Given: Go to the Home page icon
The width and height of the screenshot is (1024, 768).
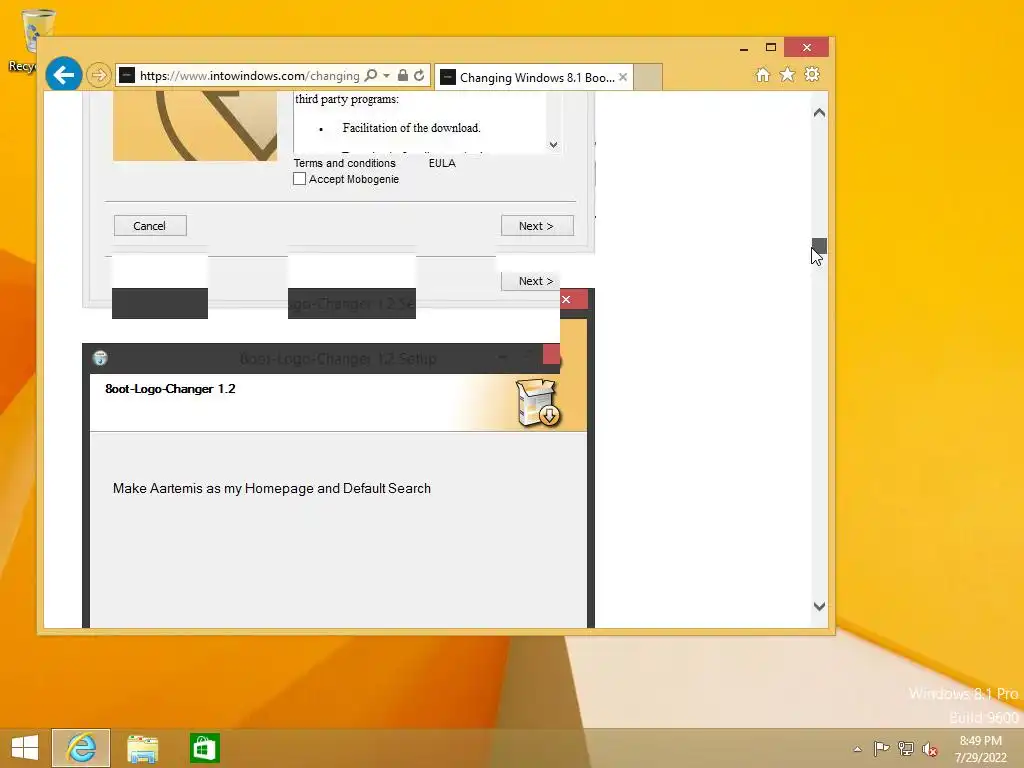Looking at the screenshot, I should click(x=763, y=75).
